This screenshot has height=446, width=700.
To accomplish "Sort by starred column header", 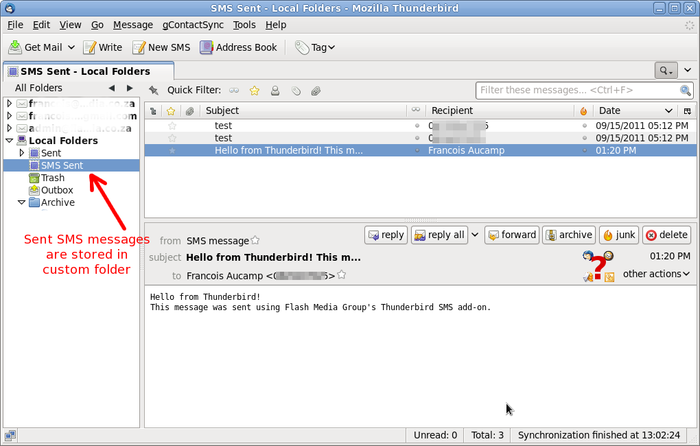I will [171, 111].
